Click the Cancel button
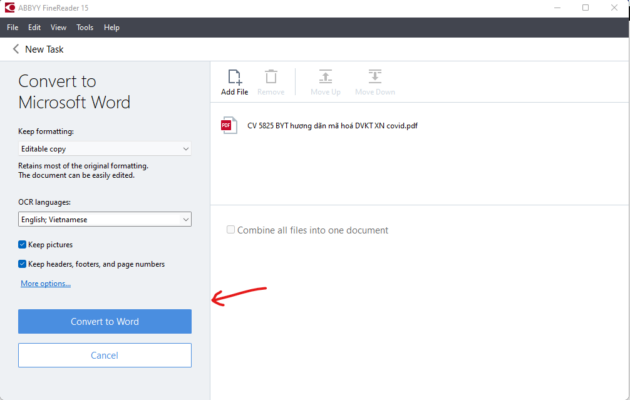The height and width of the screenshot is (400, 630). (x=104, y=355)
